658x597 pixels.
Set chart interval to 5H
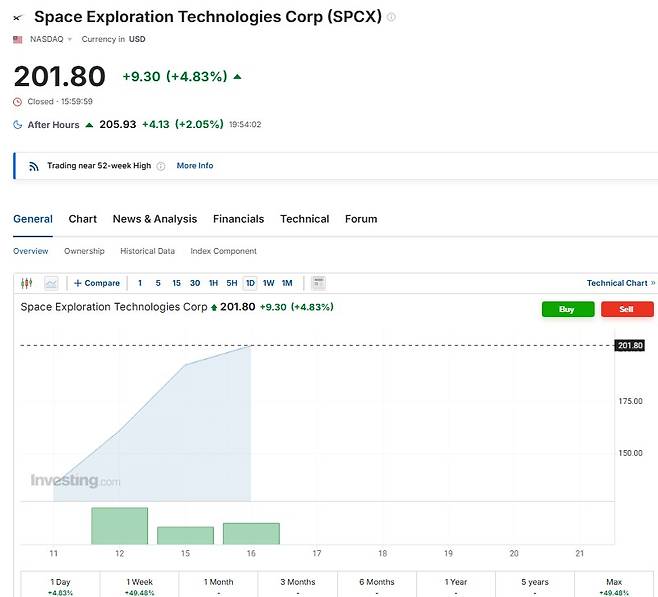coord(232,283)
